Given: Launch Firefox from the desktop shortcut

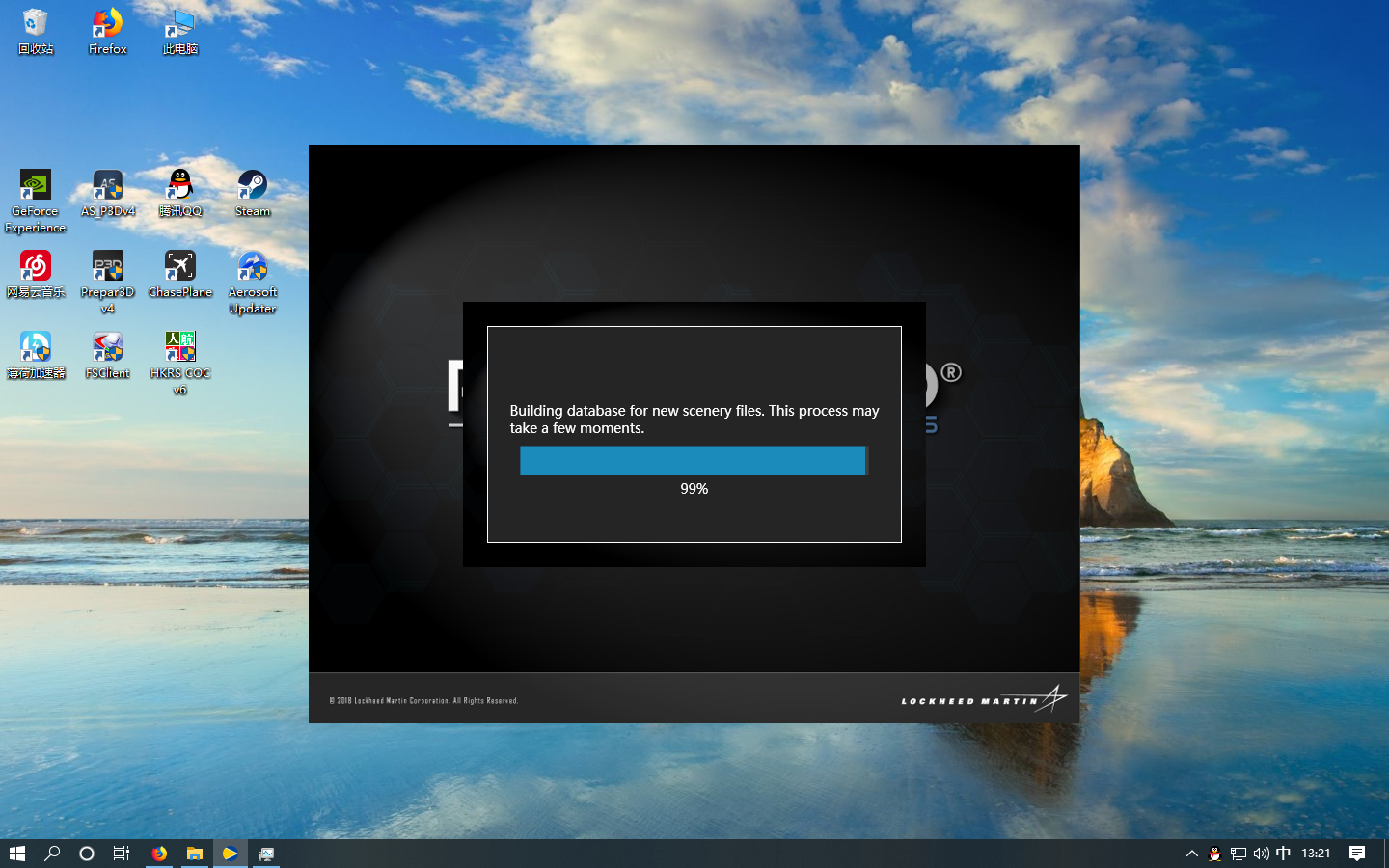Looking at the screenshot, I should (x=108, y=32).
